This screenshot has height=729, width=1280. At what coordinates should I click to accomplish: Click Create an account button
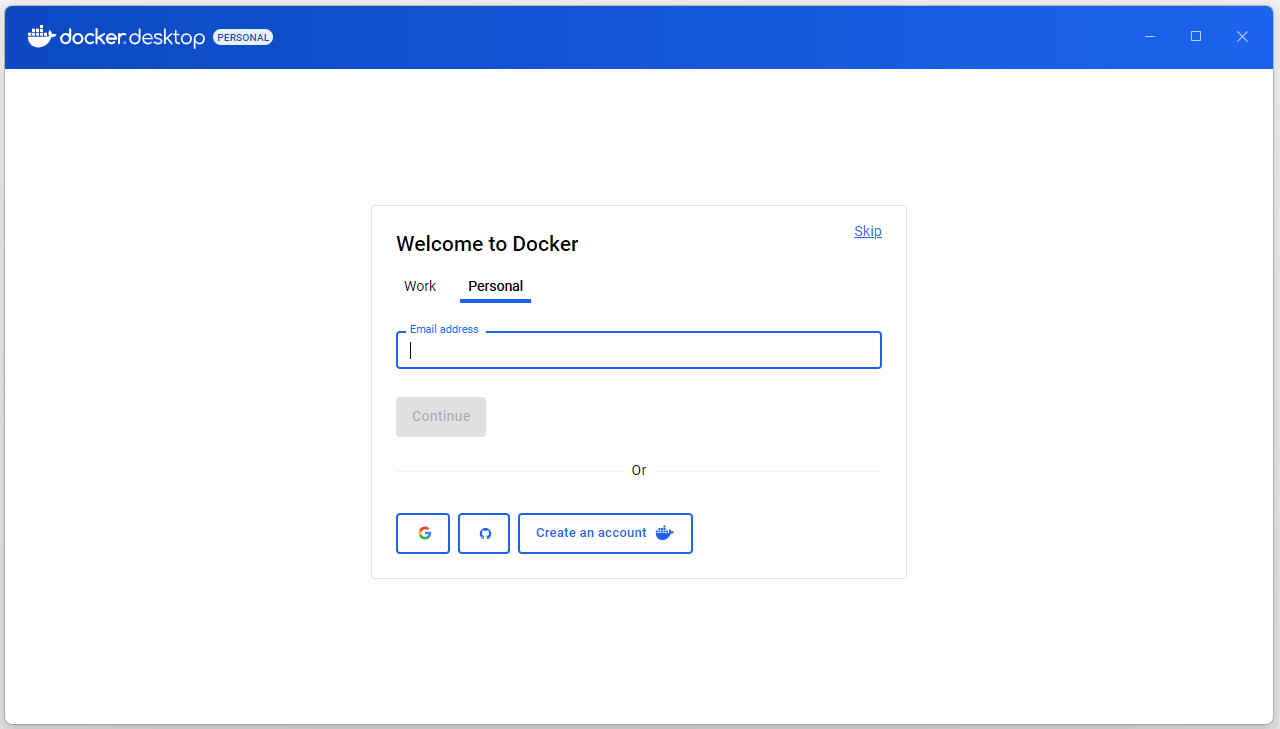click(x=605, y=533)
